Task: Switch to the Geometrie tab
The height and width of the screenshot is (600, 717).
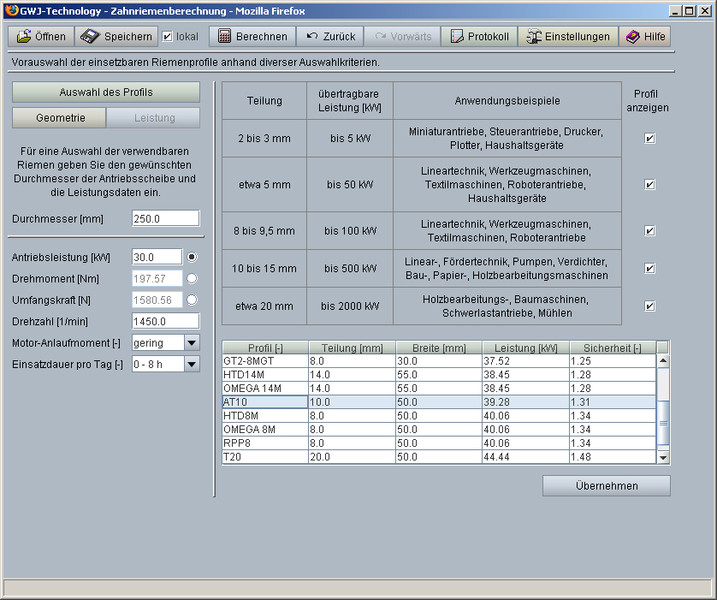Action: click(x=60, y=118)
